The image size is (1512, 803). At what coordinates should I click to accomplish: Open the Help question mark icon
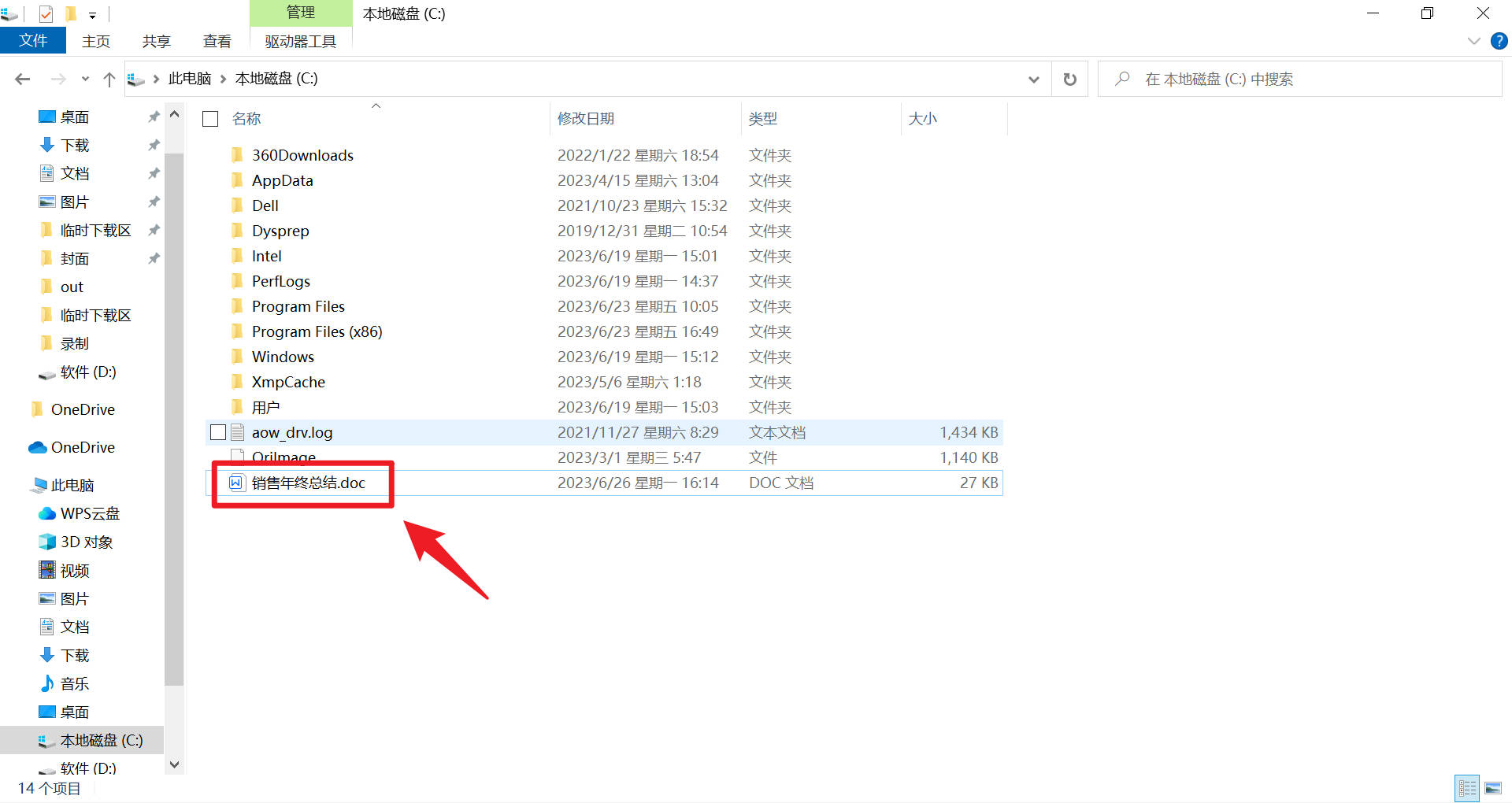click(x=1499, y=41)
